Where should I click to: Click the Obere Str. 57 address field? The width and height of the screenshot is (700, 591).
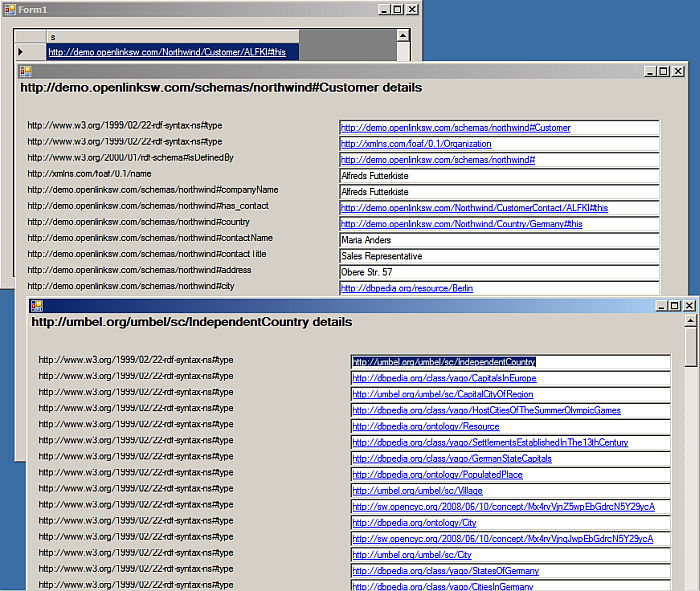[499, 272]
